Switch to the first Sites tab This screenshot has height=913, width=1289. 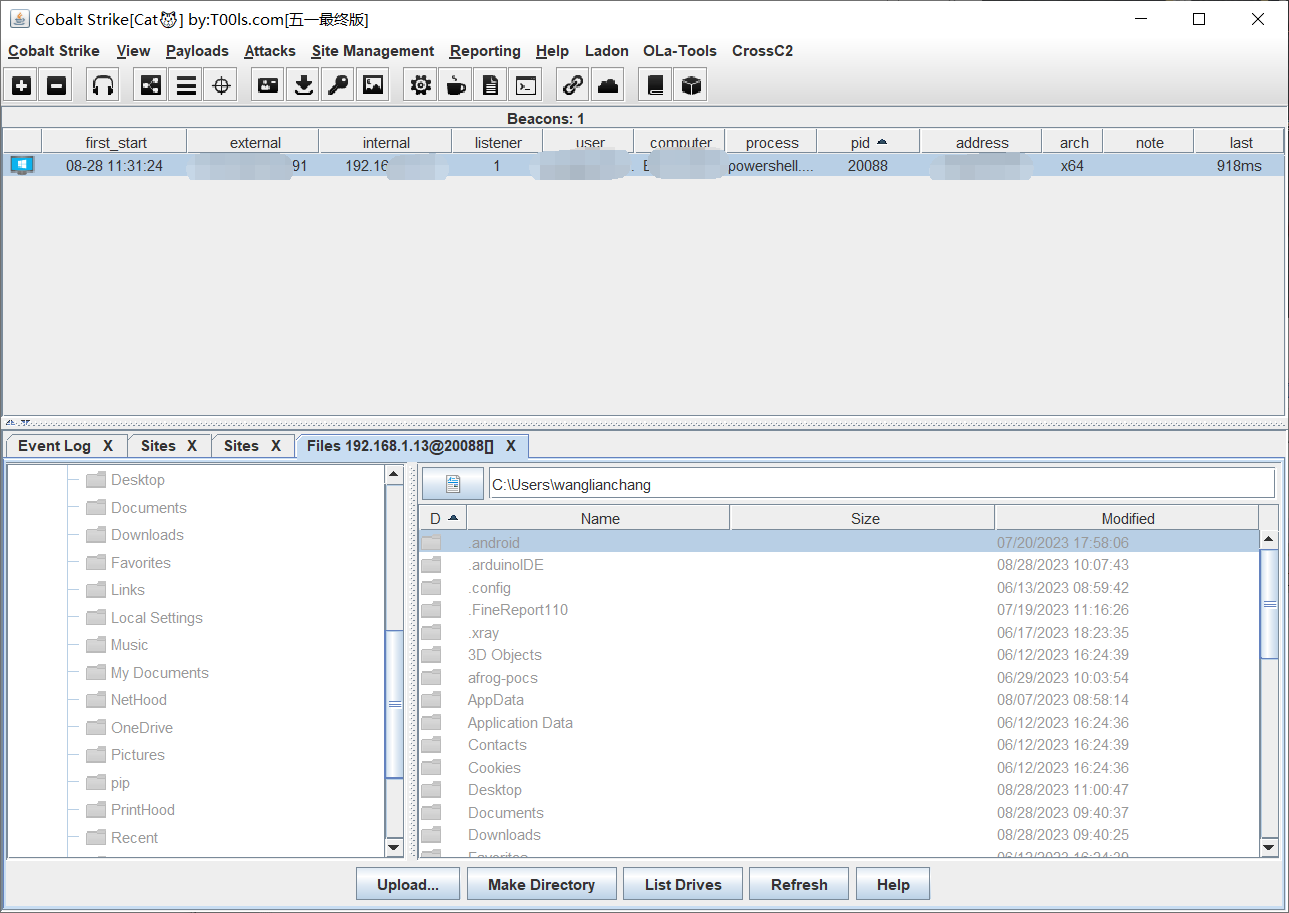point(158,446)
